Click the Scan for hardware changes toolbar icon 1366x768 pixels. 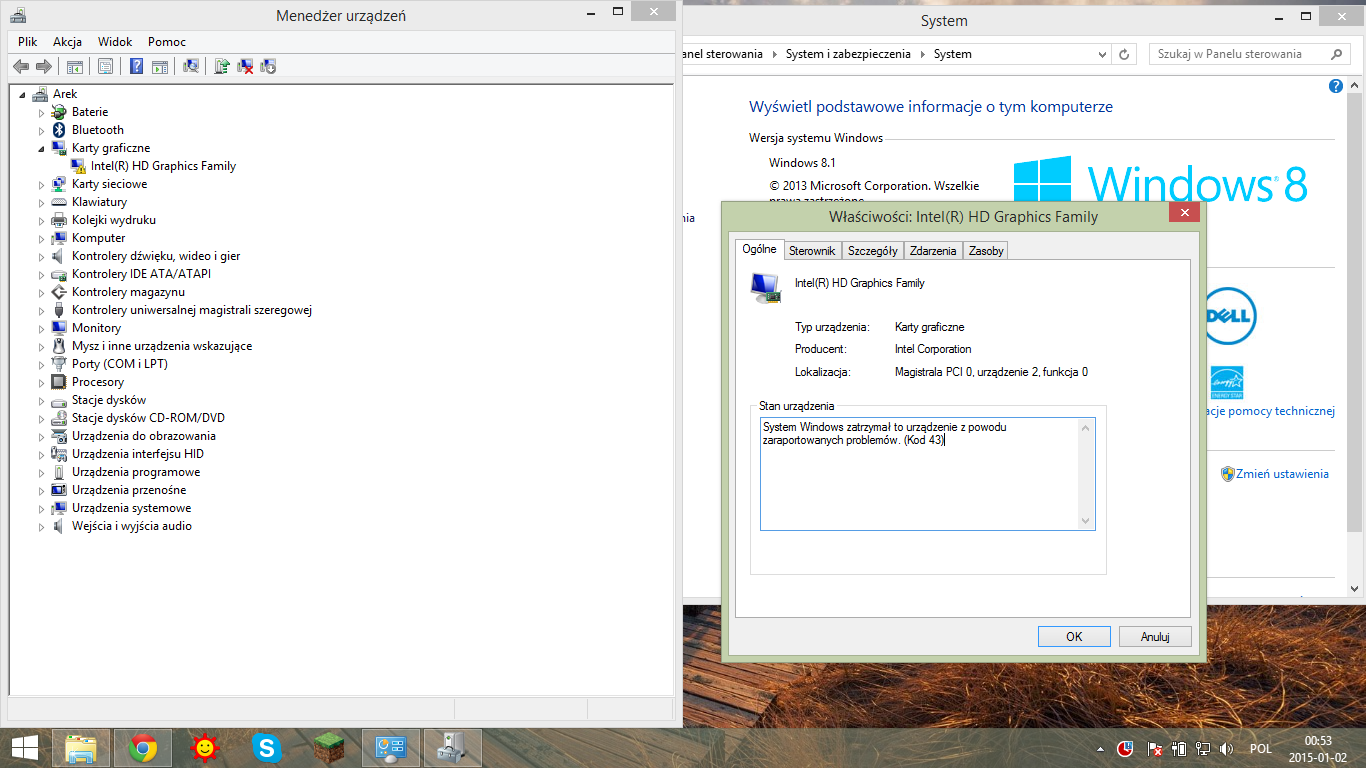click(191, 66)
